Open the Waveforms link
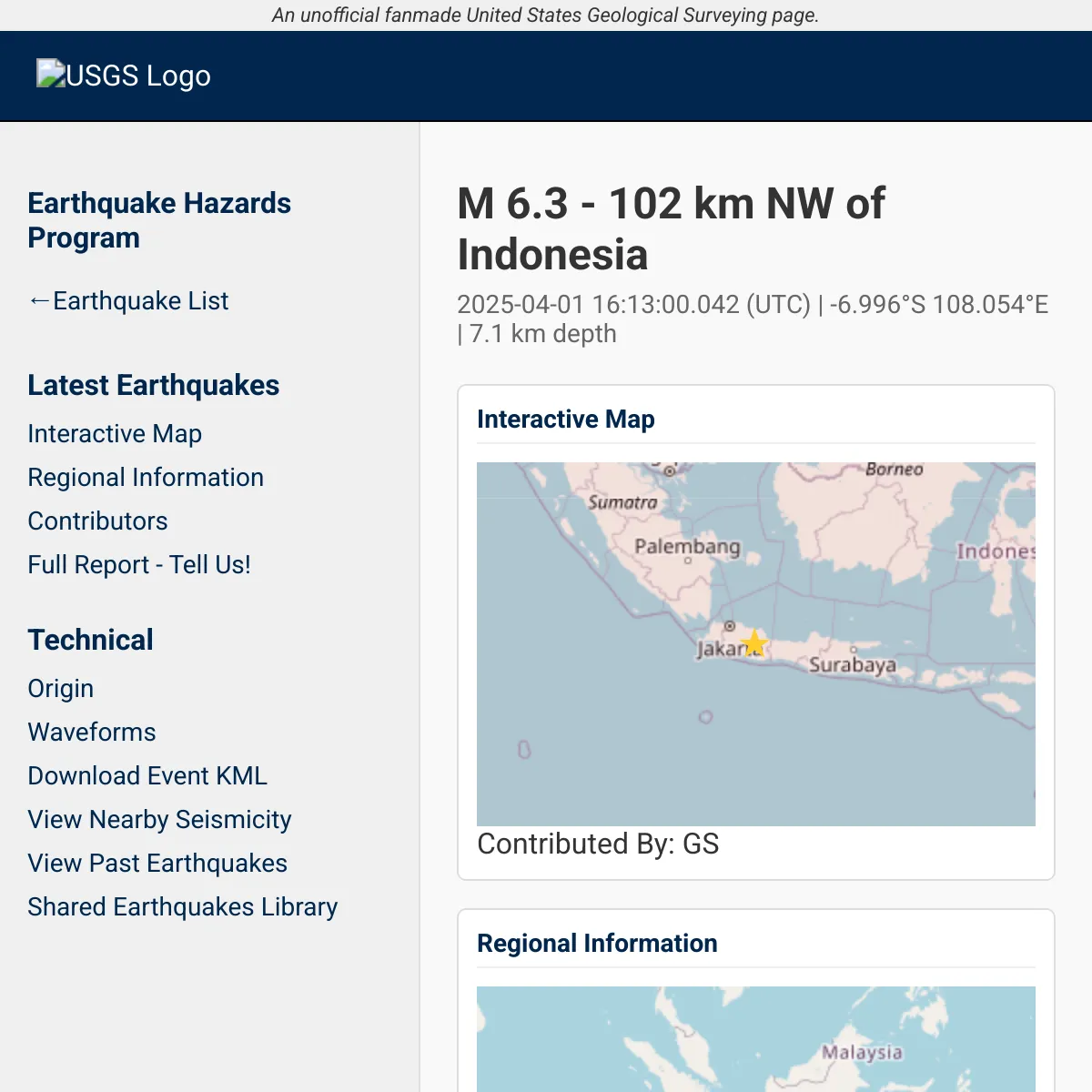The width and height of the screenshot is (1092, 1092). pyautogui.click(x=92, y=733)
